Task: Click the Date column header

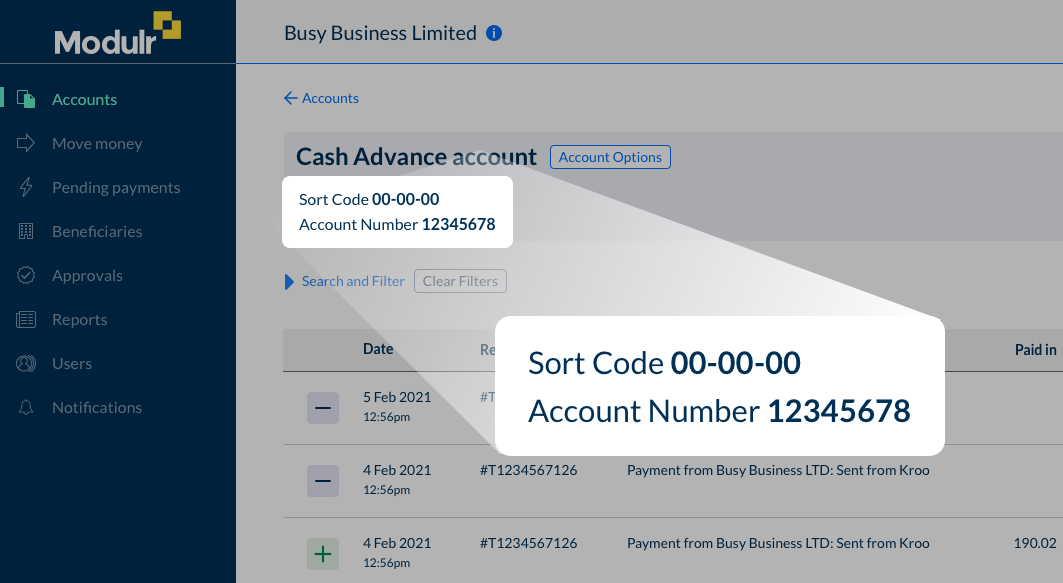Action: 378,348
